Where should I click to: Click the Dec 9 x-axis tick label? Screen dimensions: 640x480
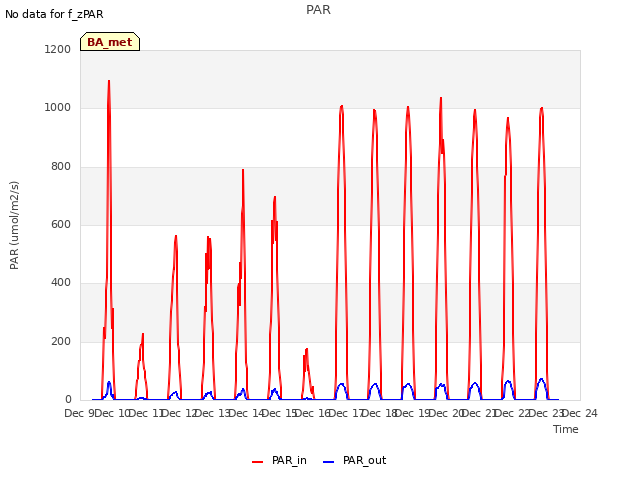coord(79,413)
